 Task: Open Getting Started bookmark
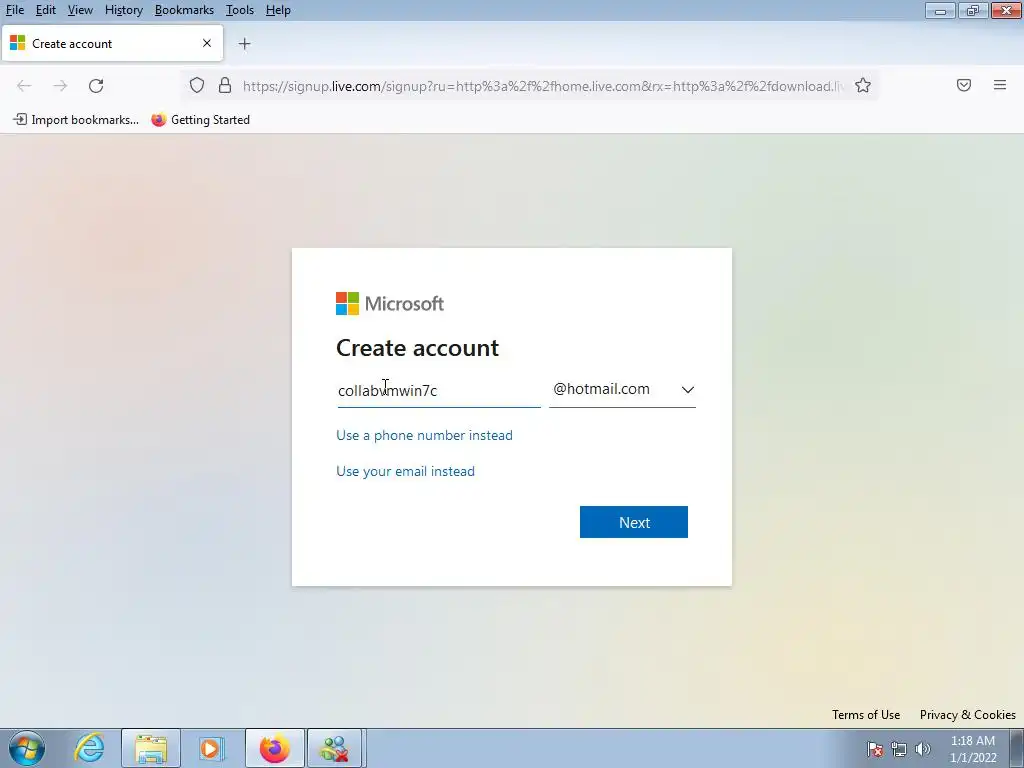pyautogui.click(x=200, y=120)
